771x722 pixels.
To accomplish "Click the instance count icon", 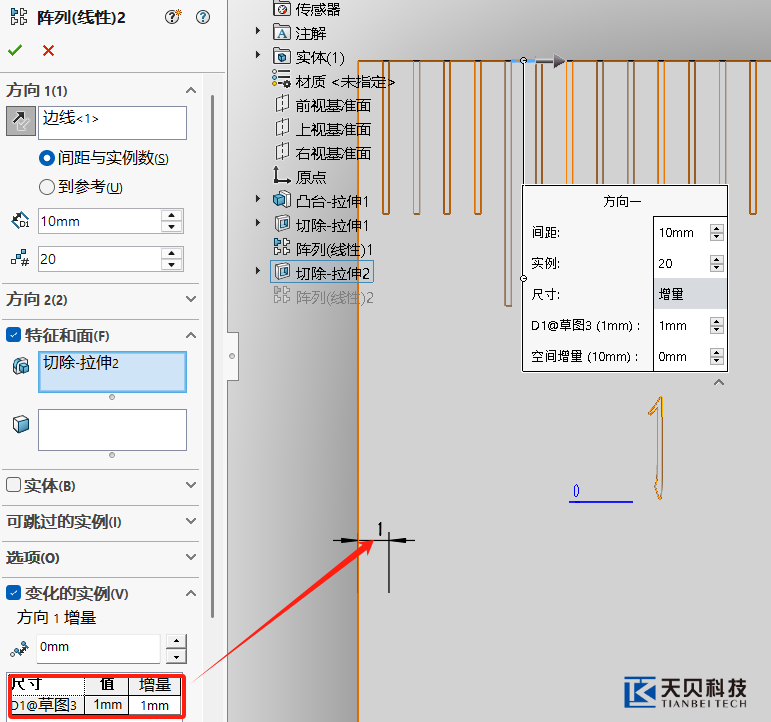I will click(20, 258).
